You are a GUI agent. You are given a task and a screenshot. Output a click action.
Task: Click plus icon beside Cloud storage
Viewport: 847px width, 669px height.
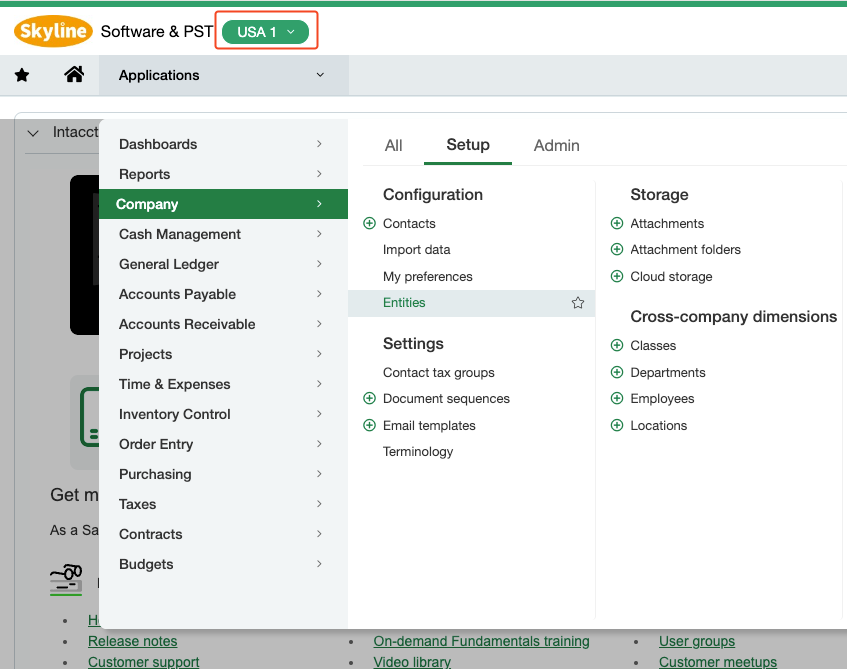(x=617, y=277)
